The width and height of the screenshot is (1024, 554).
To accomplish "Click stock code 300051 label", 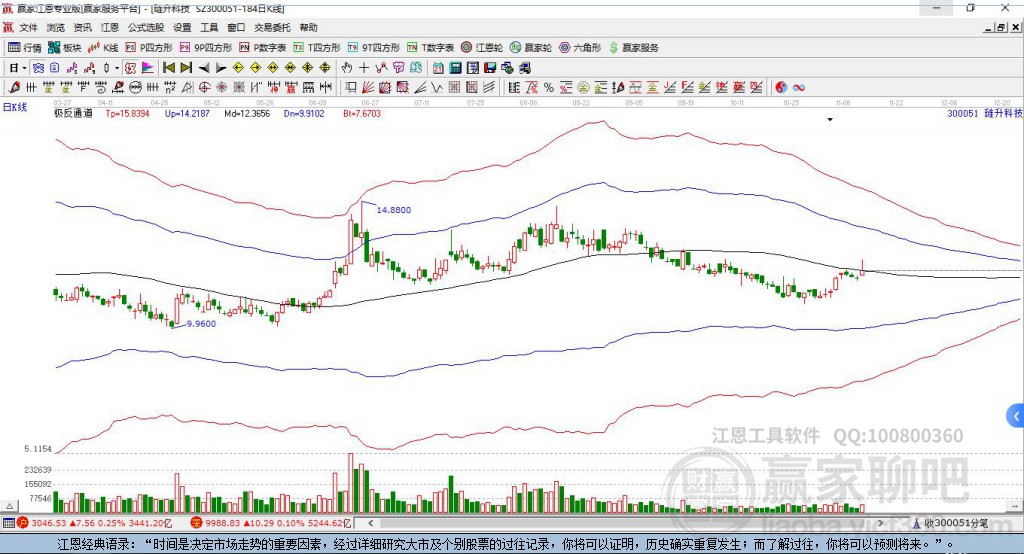I will [963, 113].
